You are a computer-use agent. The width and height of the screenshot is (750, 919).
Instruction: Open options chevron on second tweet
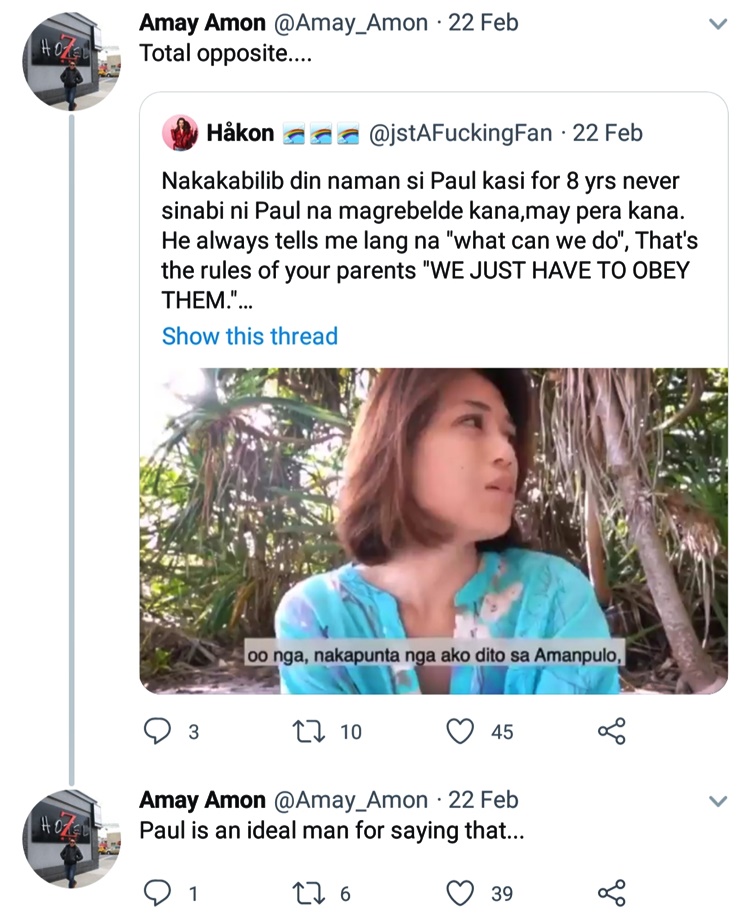718,801
